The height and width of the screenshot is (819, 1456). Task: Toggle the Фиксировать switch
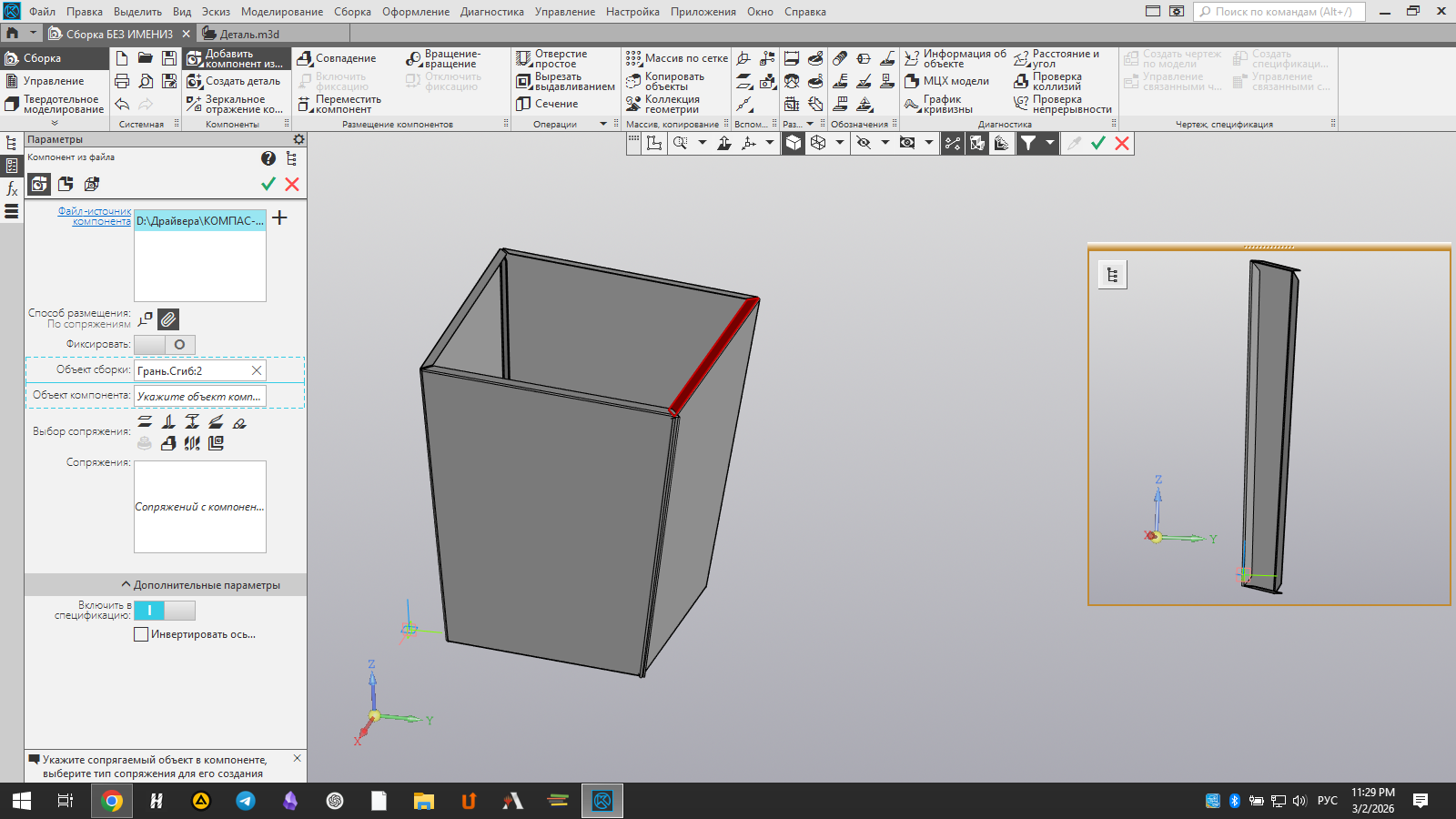point(165,345)
